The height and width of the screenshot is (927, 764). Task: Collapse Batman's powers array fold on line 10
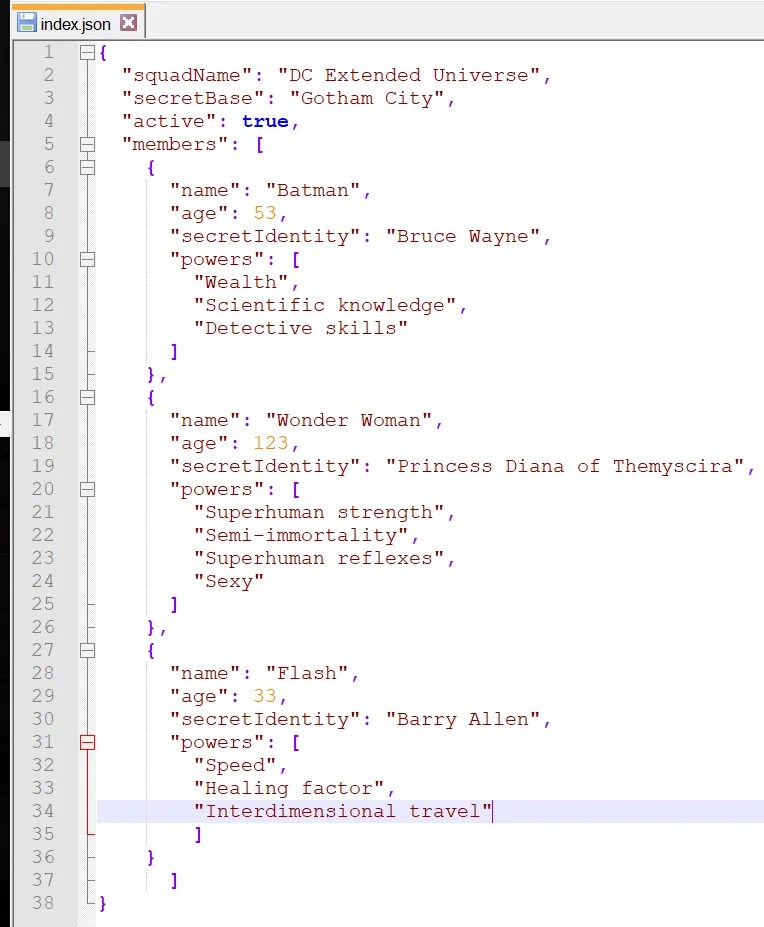coord(87,260)
